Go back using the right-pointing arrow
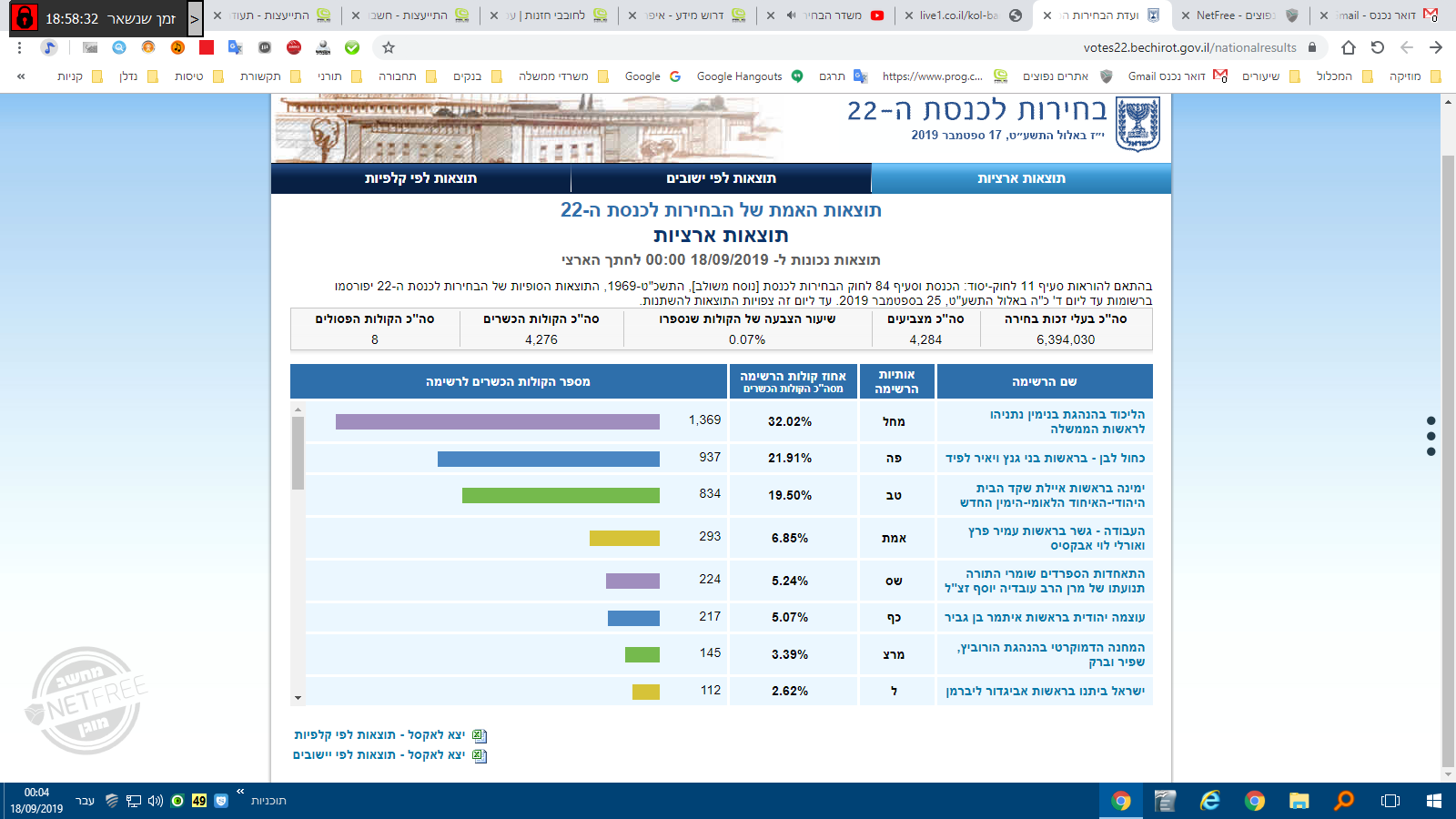 tap(1436, 47)
